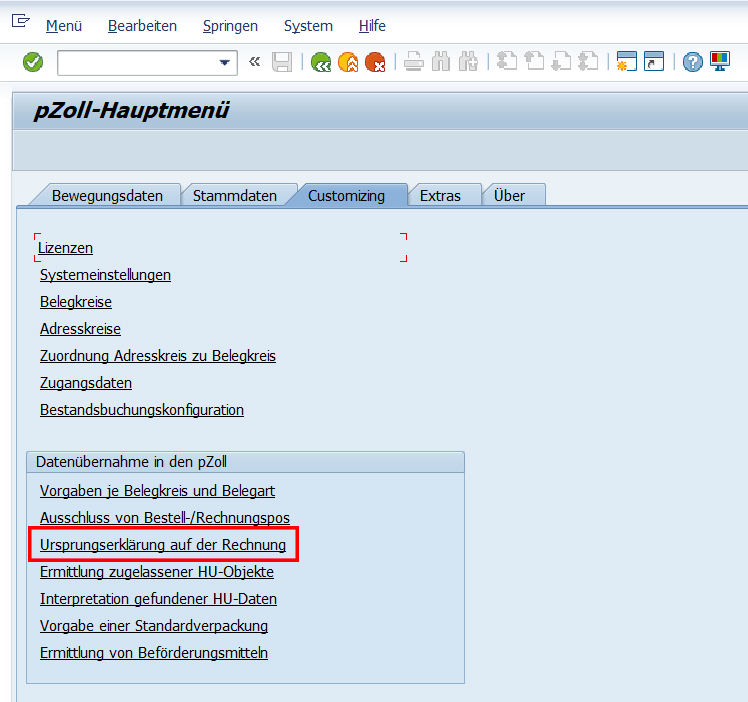Expand the command field history dropdown
Image resolution: width=748 pixels, height=702 pixels.
[x=224, y=62]
